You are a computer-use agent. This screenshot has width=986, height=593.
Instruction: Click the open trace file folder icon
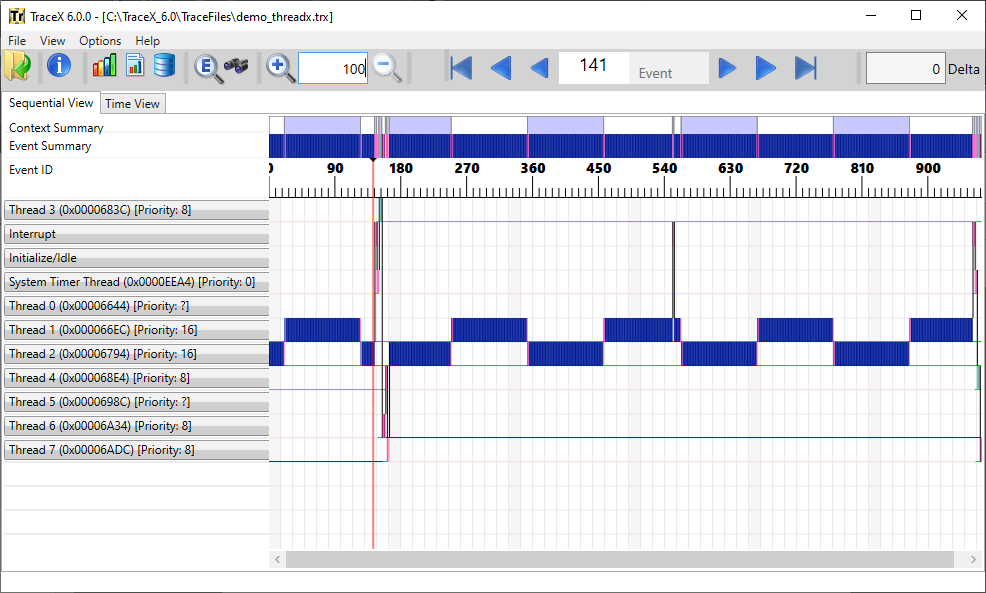tap(18, 67)
